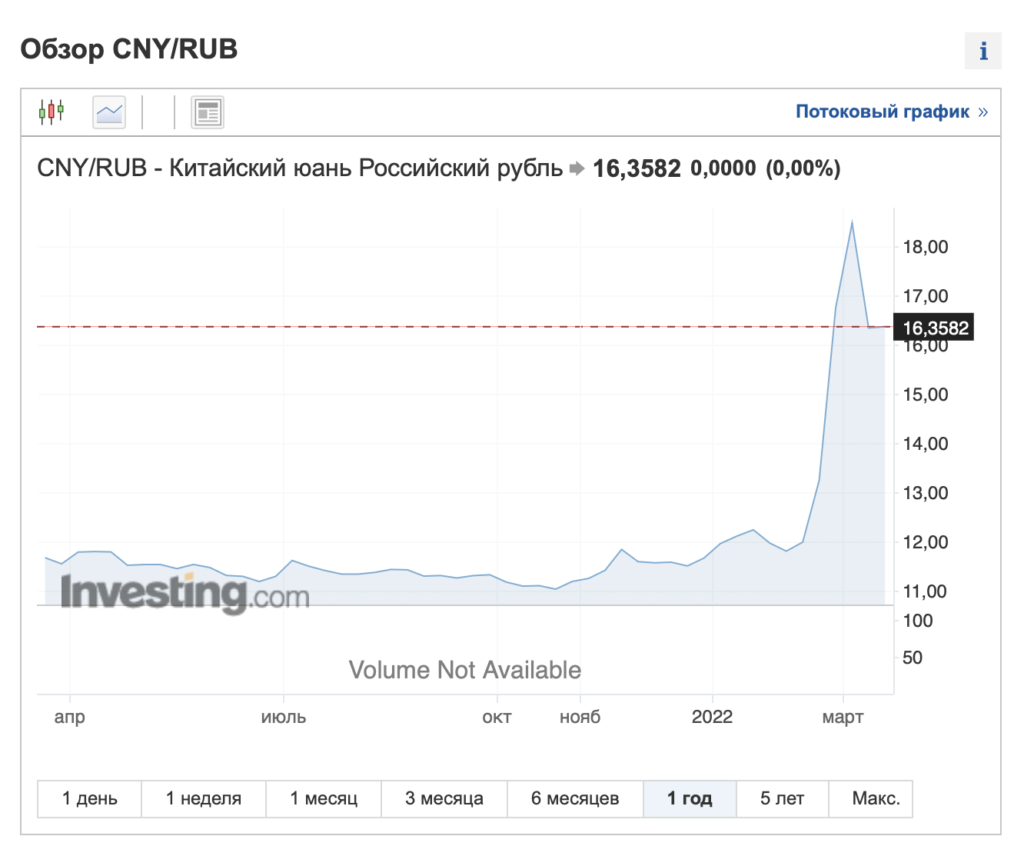Click the bold 16,3582 rate value in header
This screenshot has height=866, width=1024.
[x=637, y=168]
